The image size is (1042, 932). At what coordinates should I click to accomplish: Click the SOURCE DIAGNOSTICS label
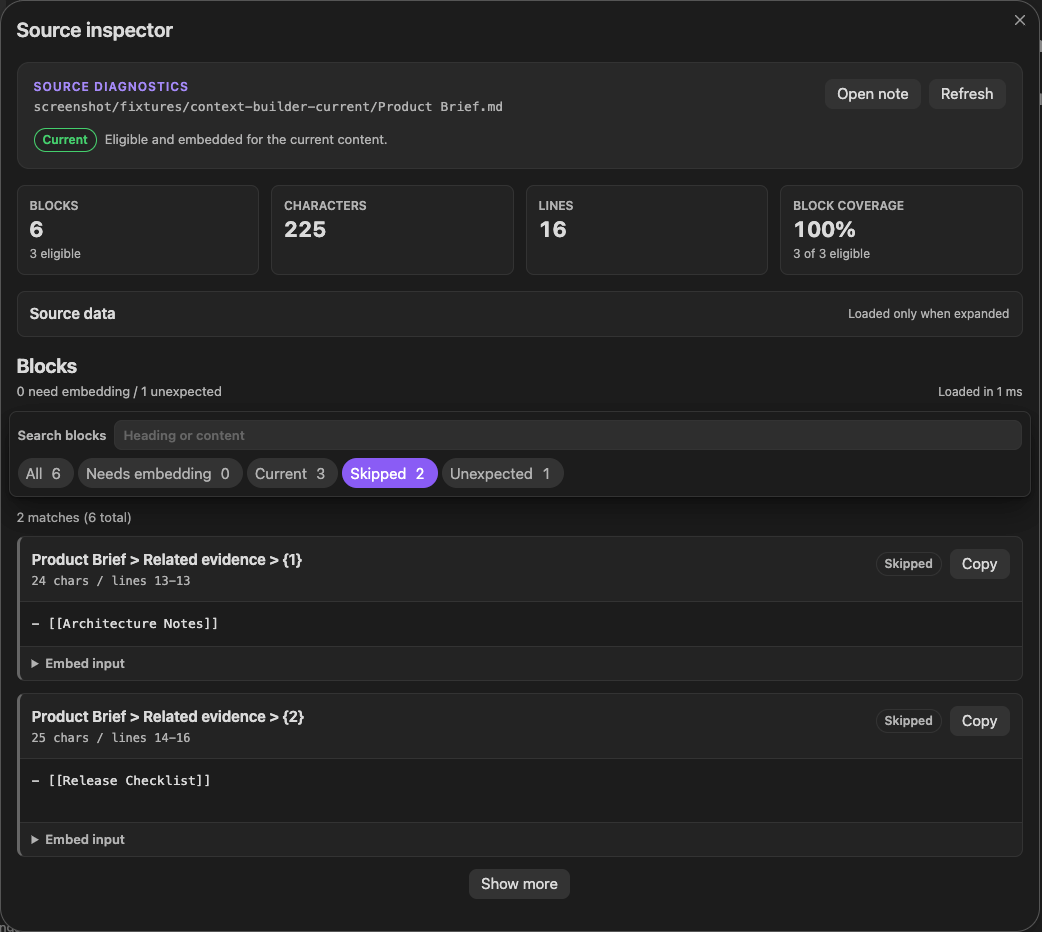tap(111, 86)
